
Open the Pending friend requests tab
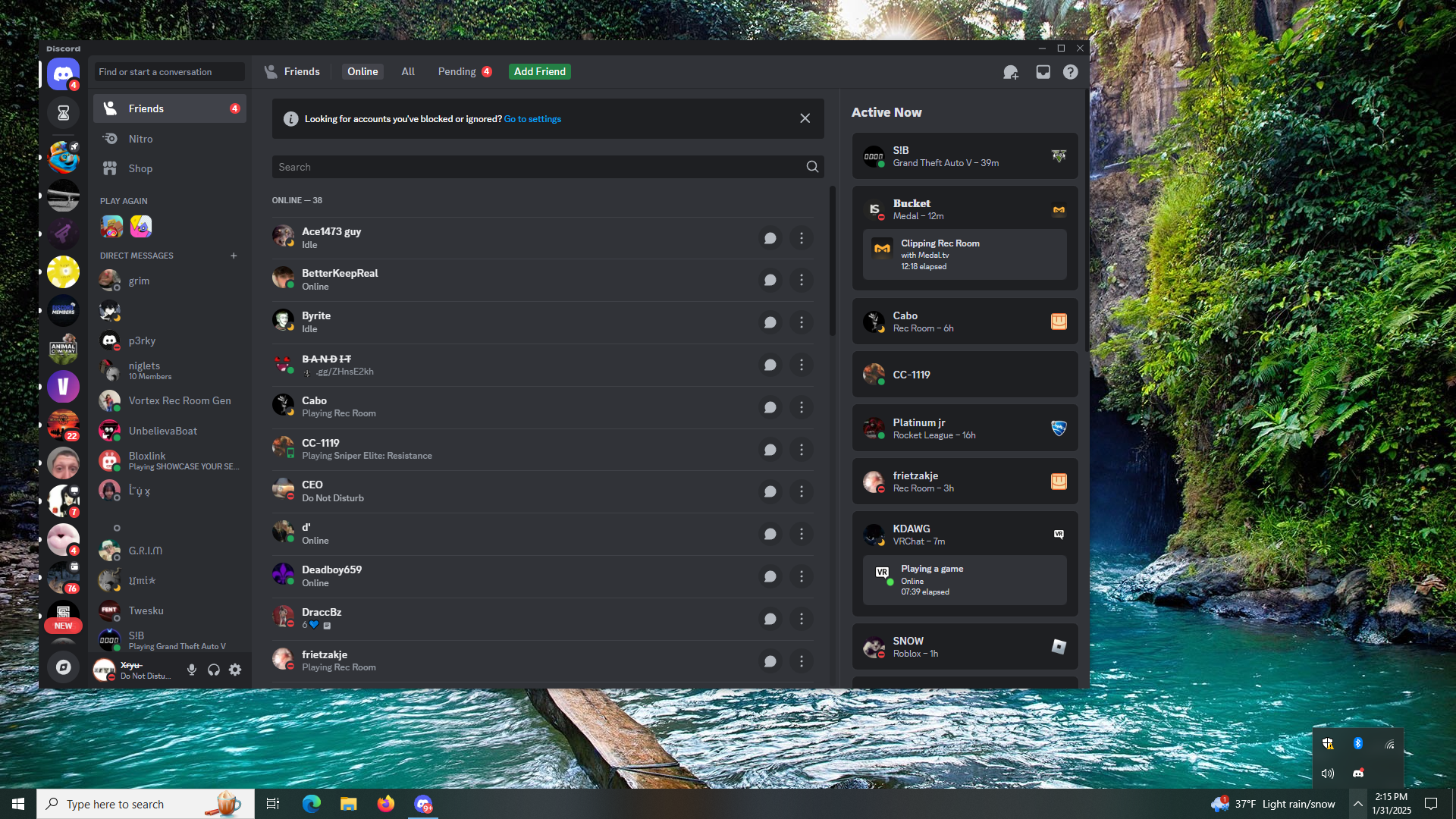pos(465,71)
